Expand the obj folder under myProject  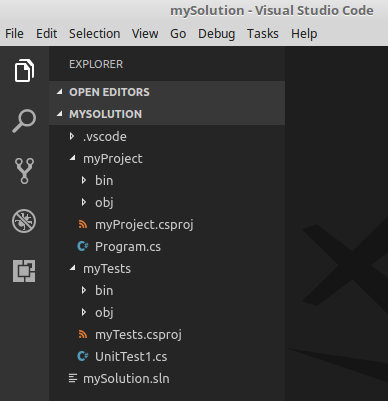(167, 202)
